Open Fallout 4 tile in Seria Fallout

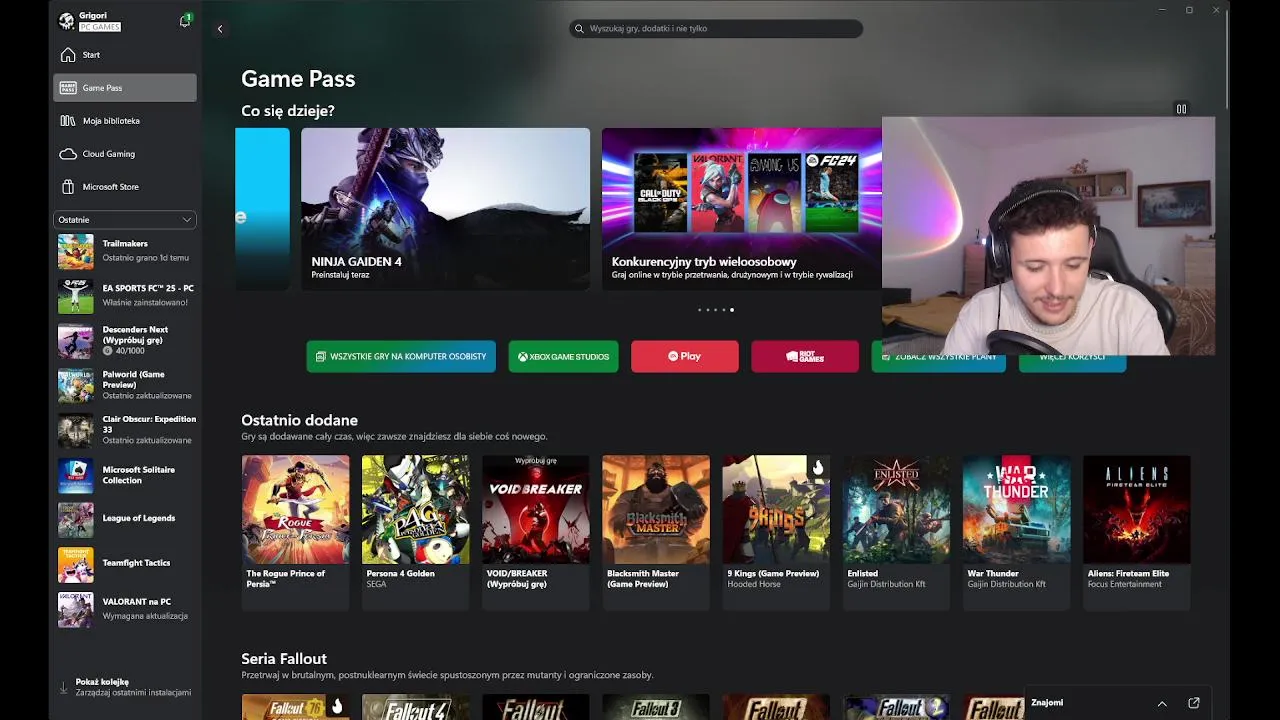416,707
